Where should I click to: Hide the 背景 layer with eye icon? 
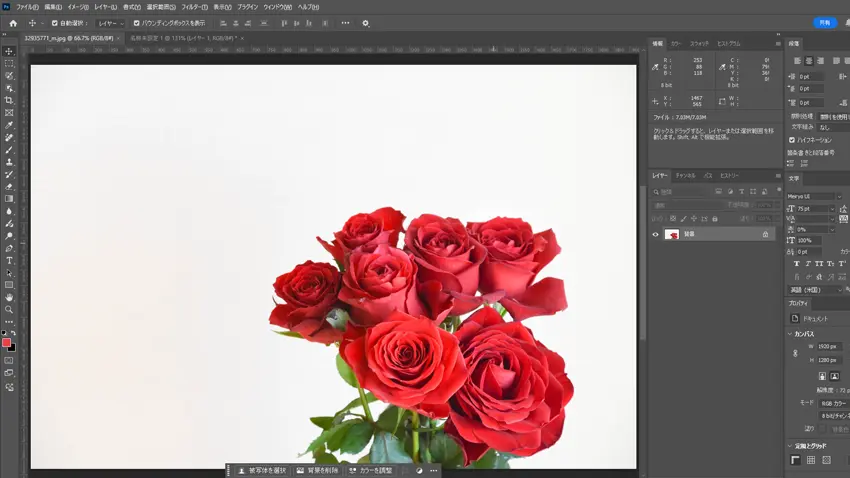click(656, 234)
